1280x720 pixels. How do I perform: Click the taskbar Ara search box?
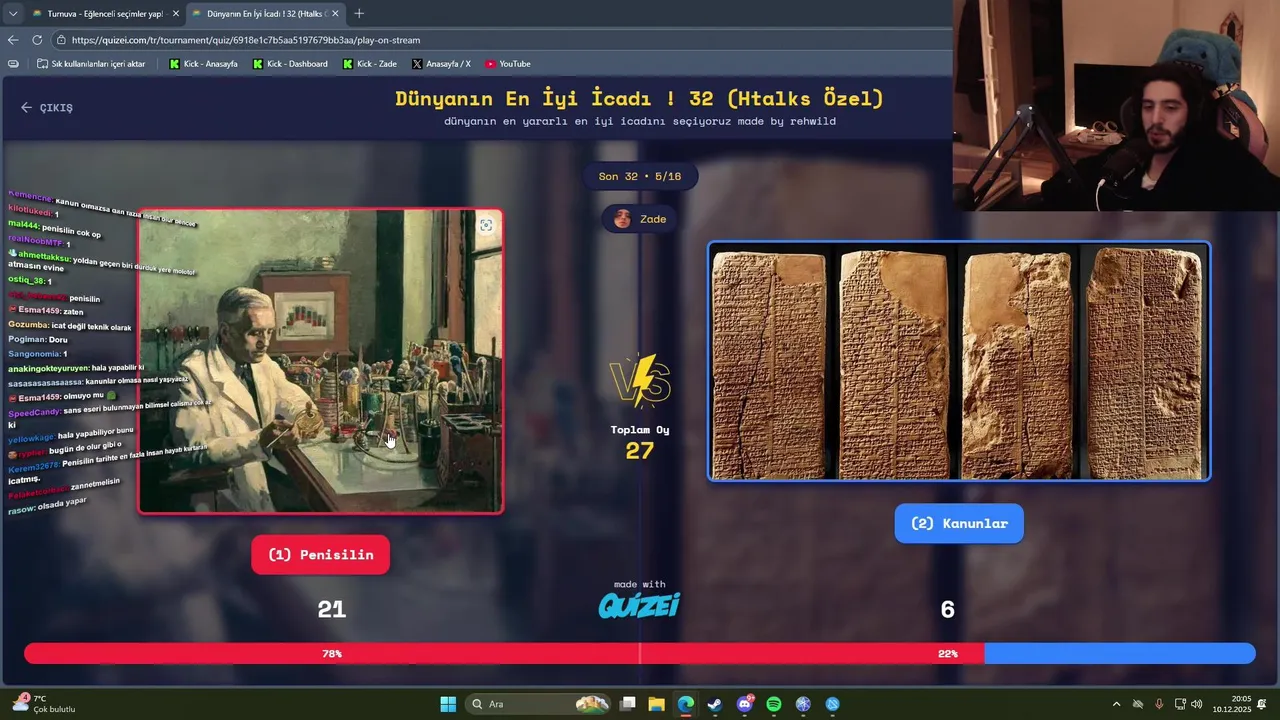pos(540,704)
